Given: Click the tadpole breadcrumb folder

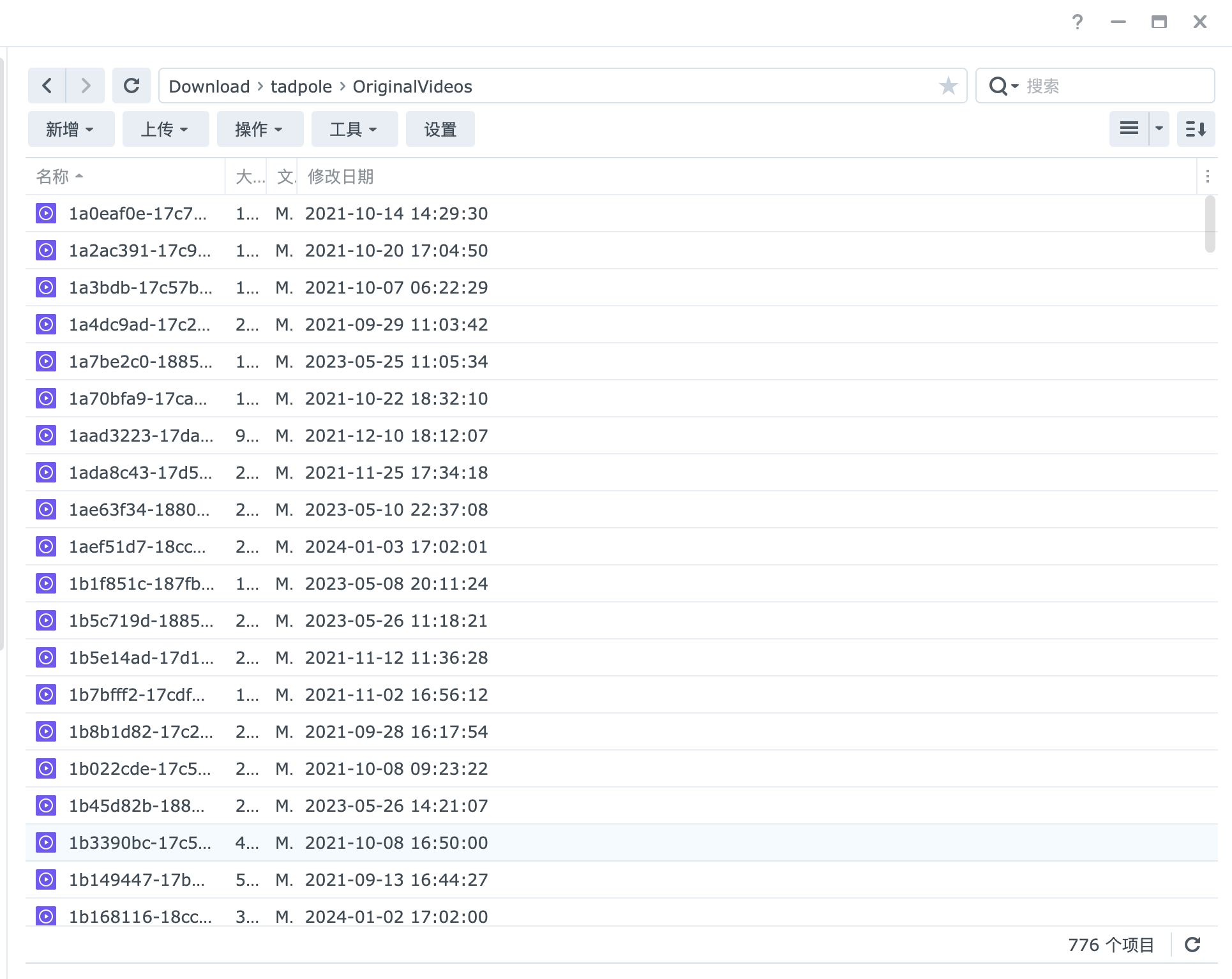Looking at the screenshot, I should [x=301, y=86].
